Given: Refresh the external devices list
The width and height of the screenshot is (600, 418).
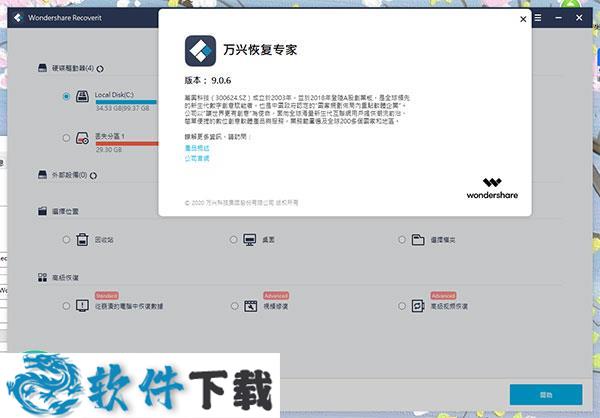Looking at the screenshot, I should tap(93, 176).
